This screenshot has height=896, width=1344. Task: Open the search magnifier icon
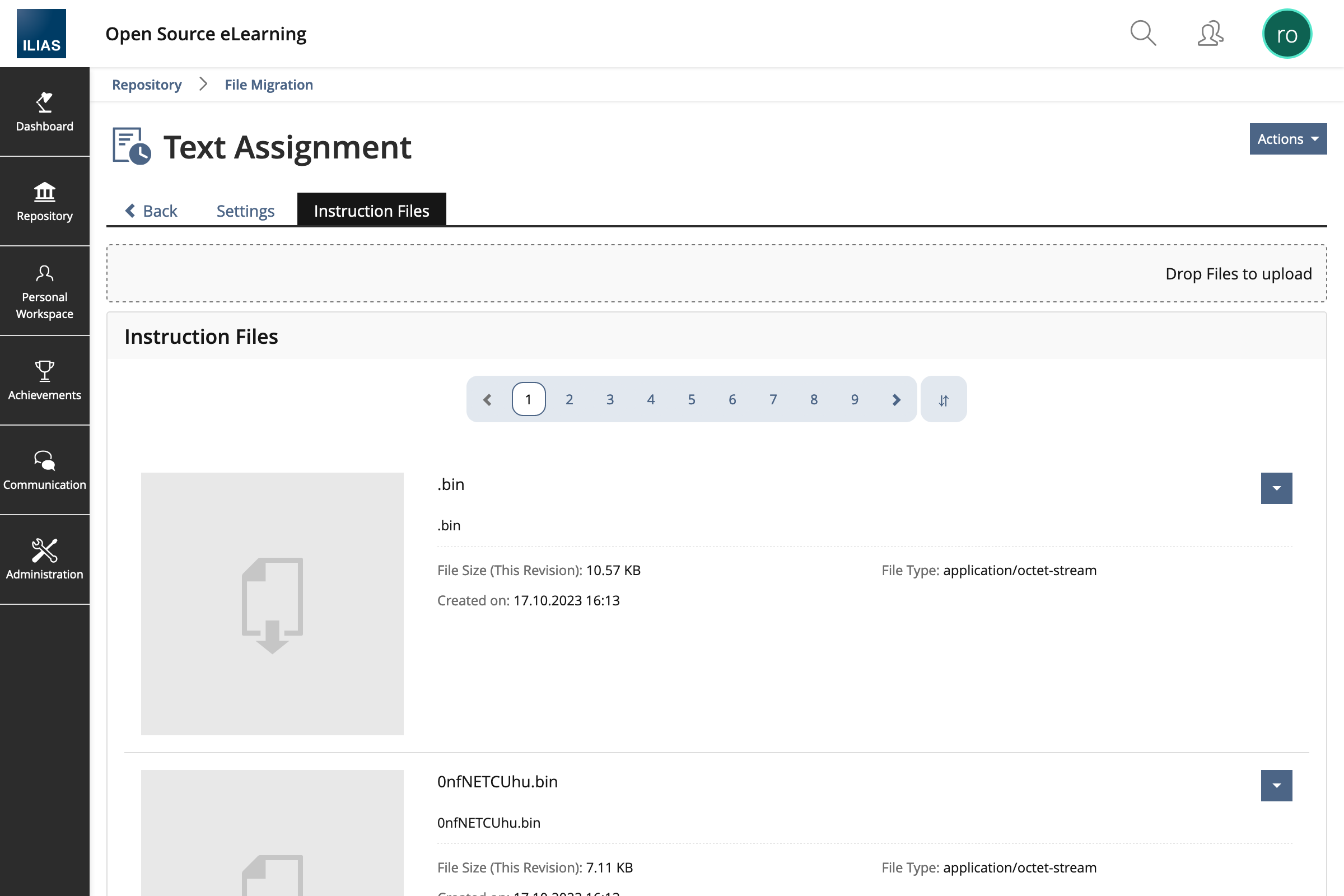point(1143,33)
